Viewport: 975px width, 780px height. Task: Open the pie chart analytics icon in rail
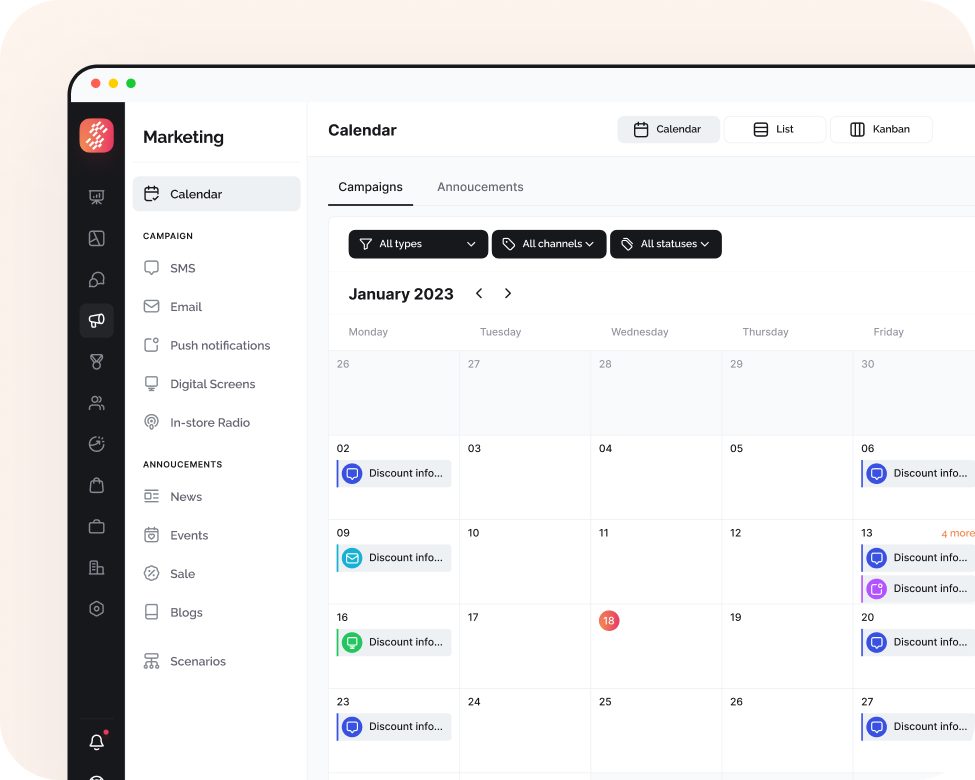tap(96, 444)
